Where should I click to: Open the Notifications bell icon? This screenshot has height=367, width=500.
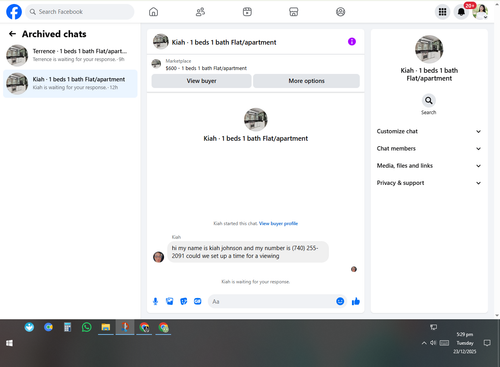coord(461,12)
